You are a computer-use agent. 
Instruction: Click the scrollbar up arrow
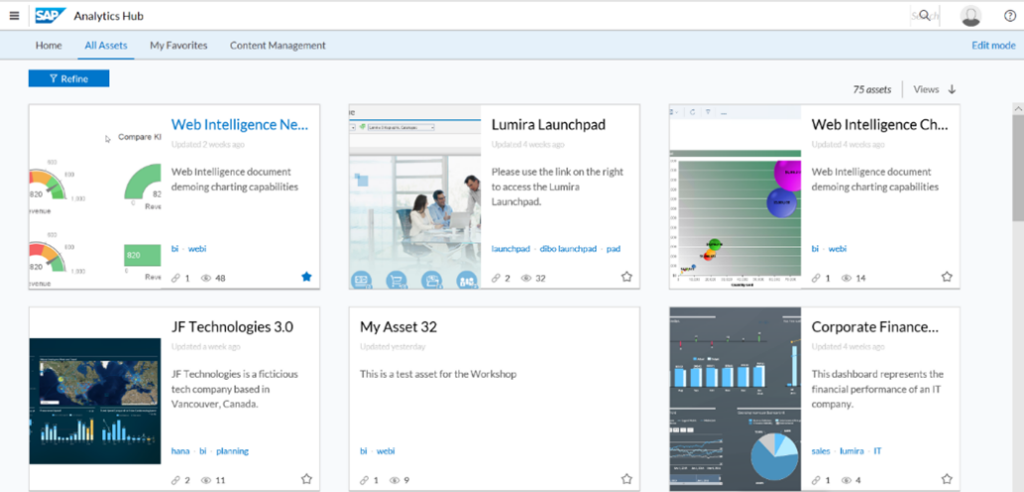tap(1018, 108)
